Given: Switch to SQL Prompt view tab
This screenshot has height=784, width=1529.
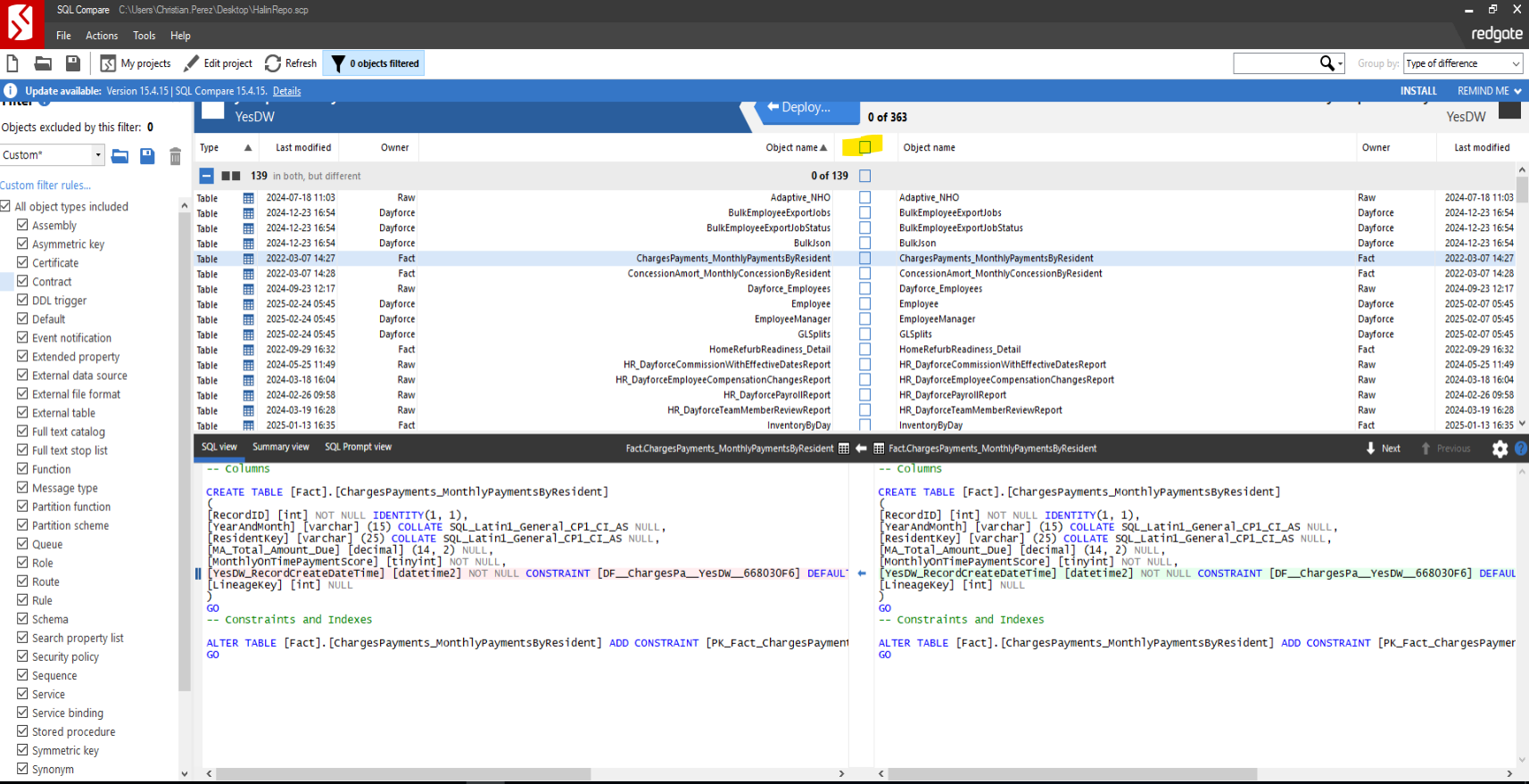Looking at the screenshot, I should tap(358, 447).
